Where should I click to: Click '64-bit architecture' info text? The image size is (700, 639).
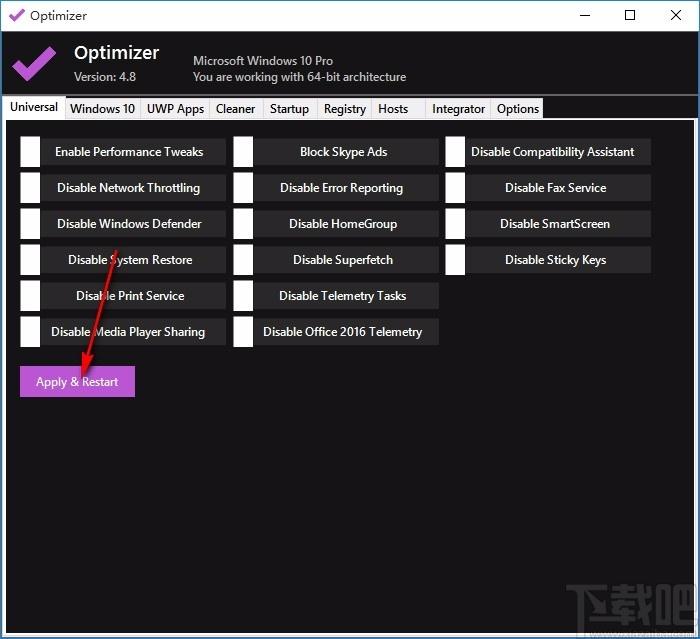coord(357,77)
